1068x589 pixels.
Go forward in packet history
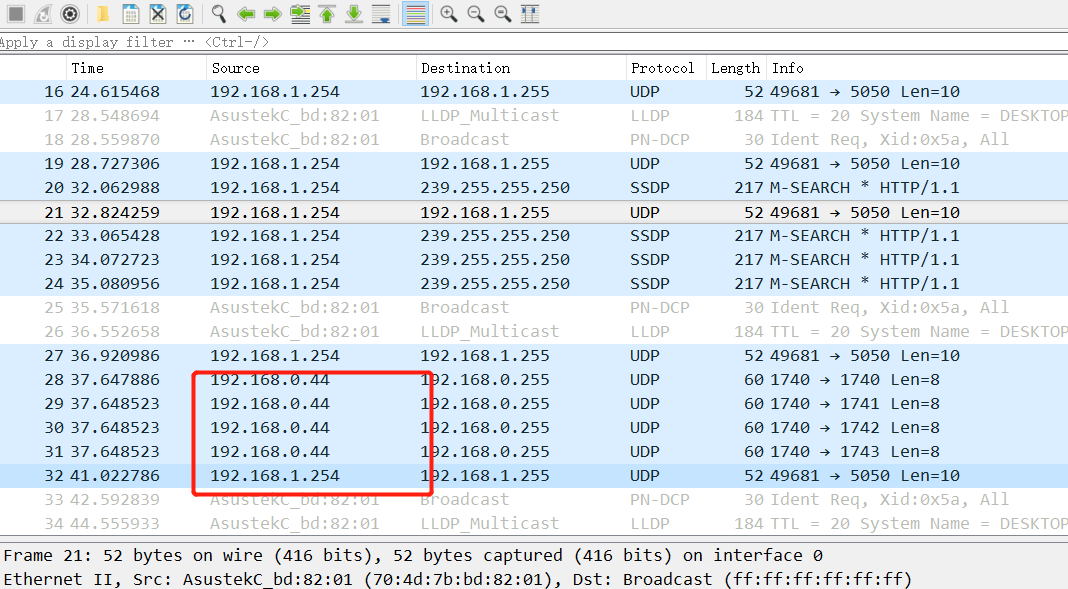(x=272, y=14)
